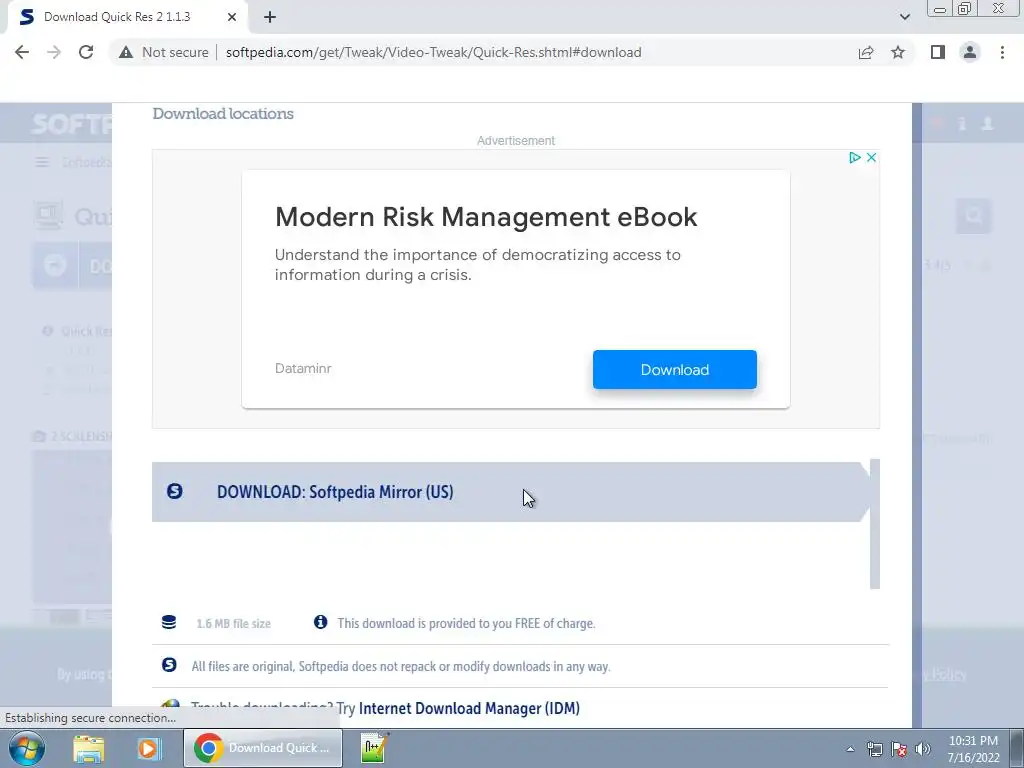The image size is (1024, 768).
Task: Click the info icon beside FREE of charge
Action: (x=320, y=622)
